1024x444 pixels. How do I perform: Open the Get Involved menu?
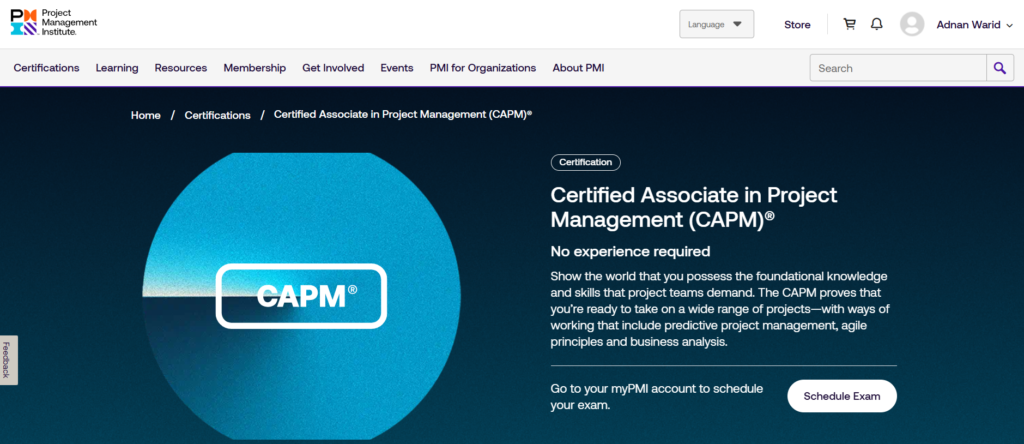333,68
